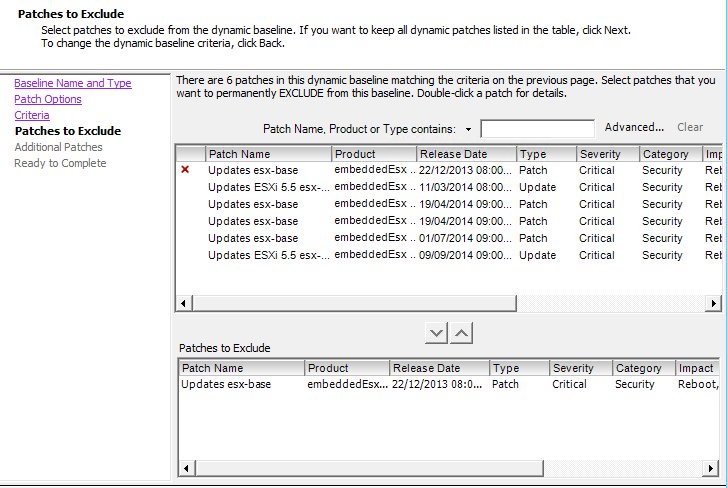Screen dimensions: 727x488
Task: Click the red X exclude marker icon
Action: (185, 170)
